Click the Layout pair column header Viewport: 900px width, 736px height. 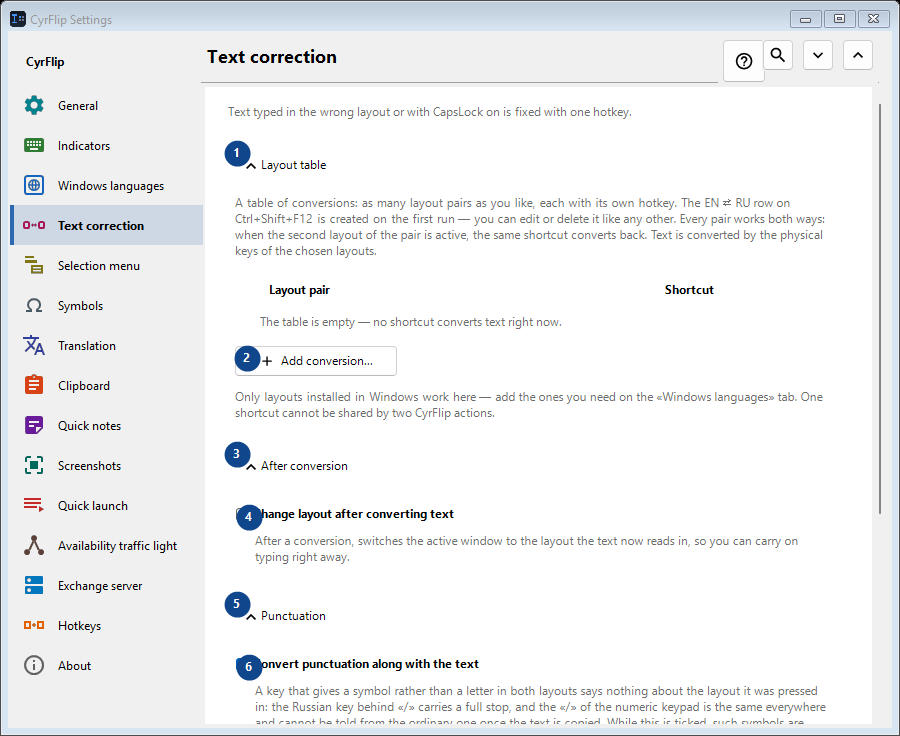point(300,290)
